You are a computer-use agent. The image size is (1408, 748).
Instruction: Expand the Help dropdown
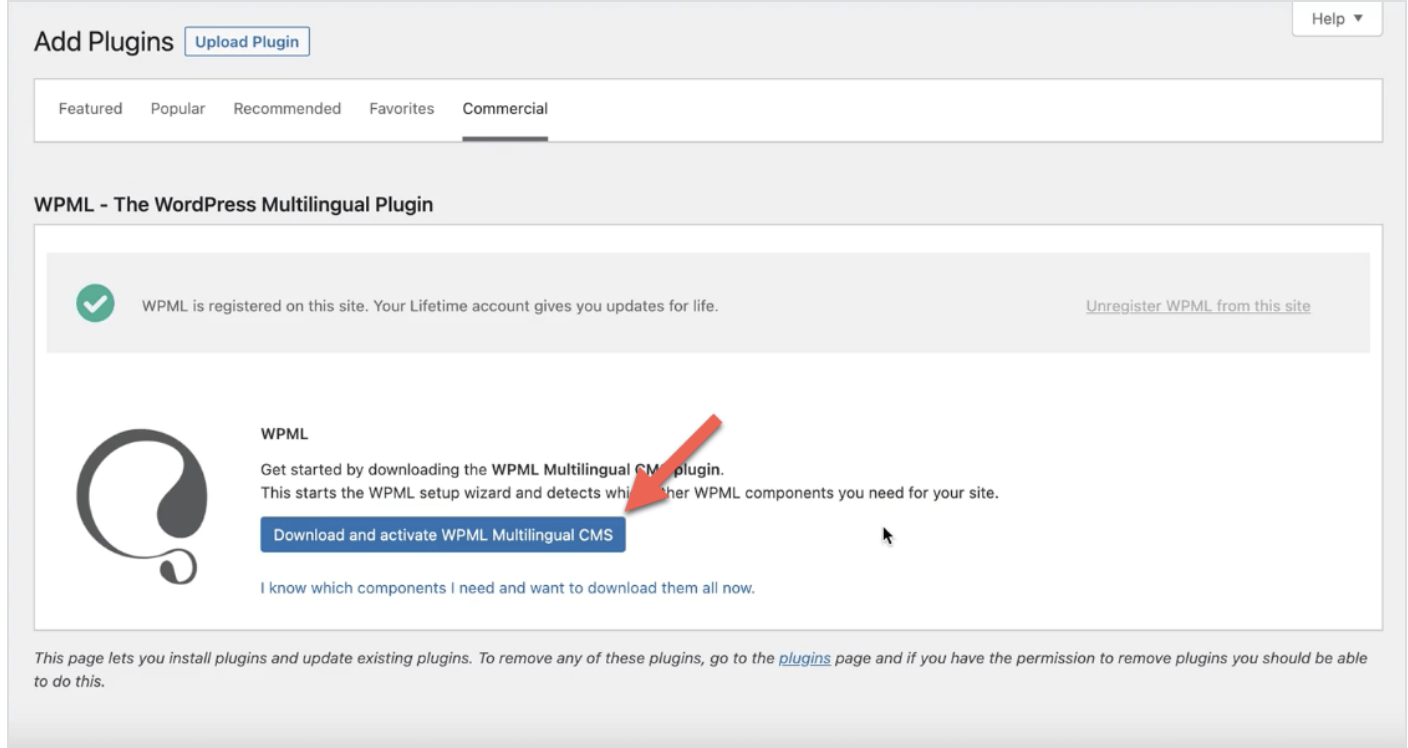tap(1336, 19)
